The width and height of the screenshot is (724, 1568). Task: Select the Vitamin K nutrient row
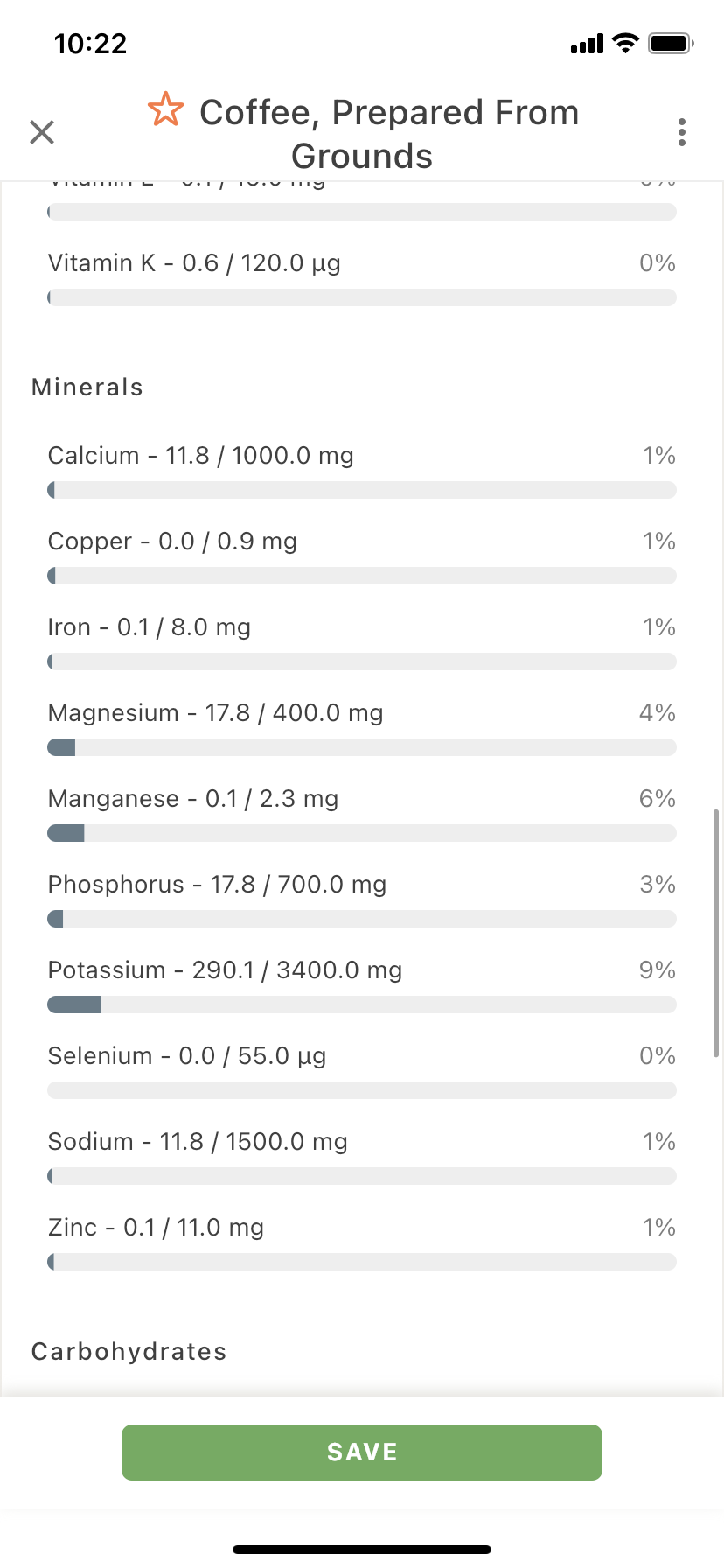coord(362,278)
